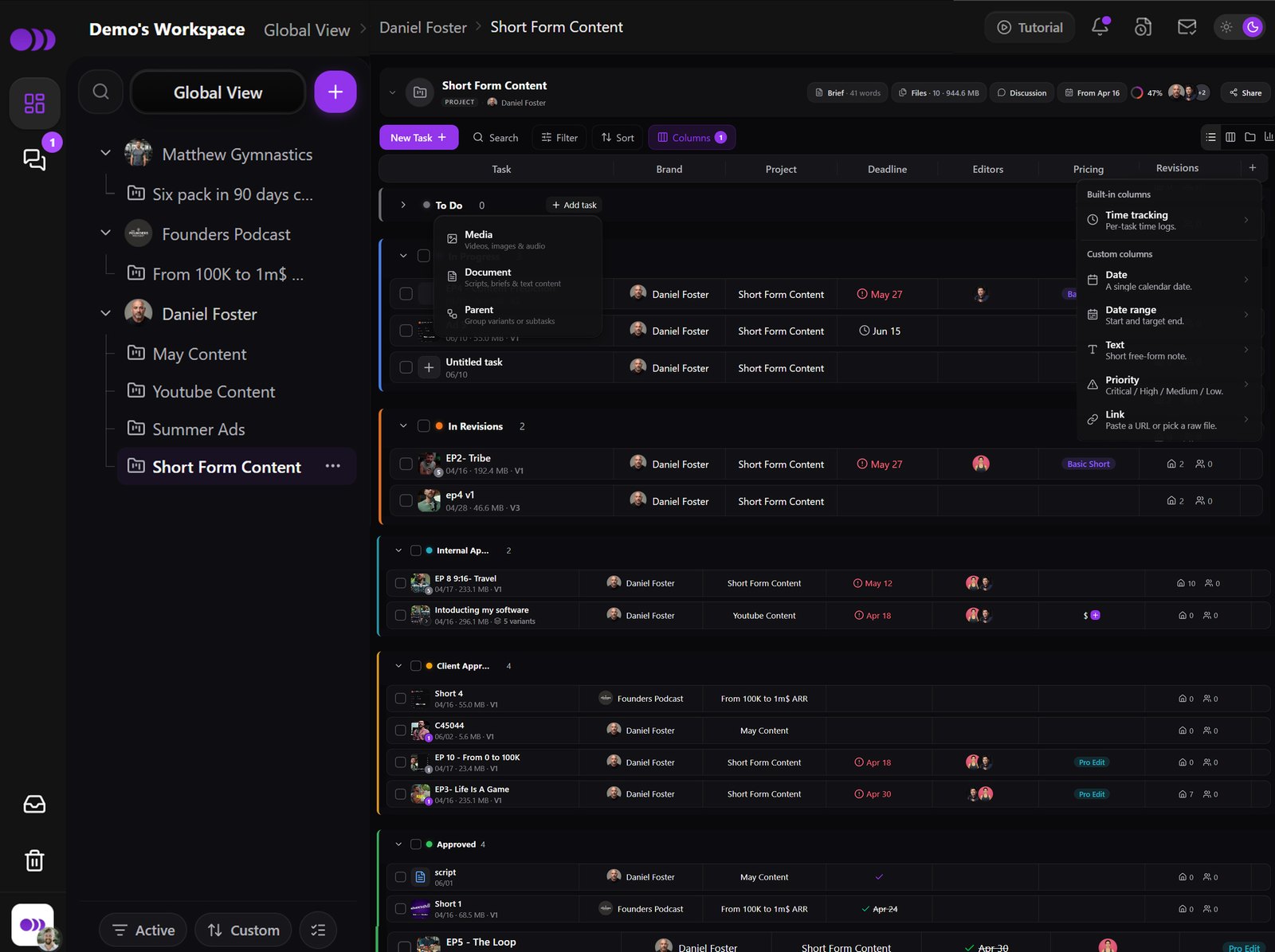Open the notifications bell icon
The height and width of the screenshot is (952, 1275).
pyautogui.click(x=1100, y=27)
